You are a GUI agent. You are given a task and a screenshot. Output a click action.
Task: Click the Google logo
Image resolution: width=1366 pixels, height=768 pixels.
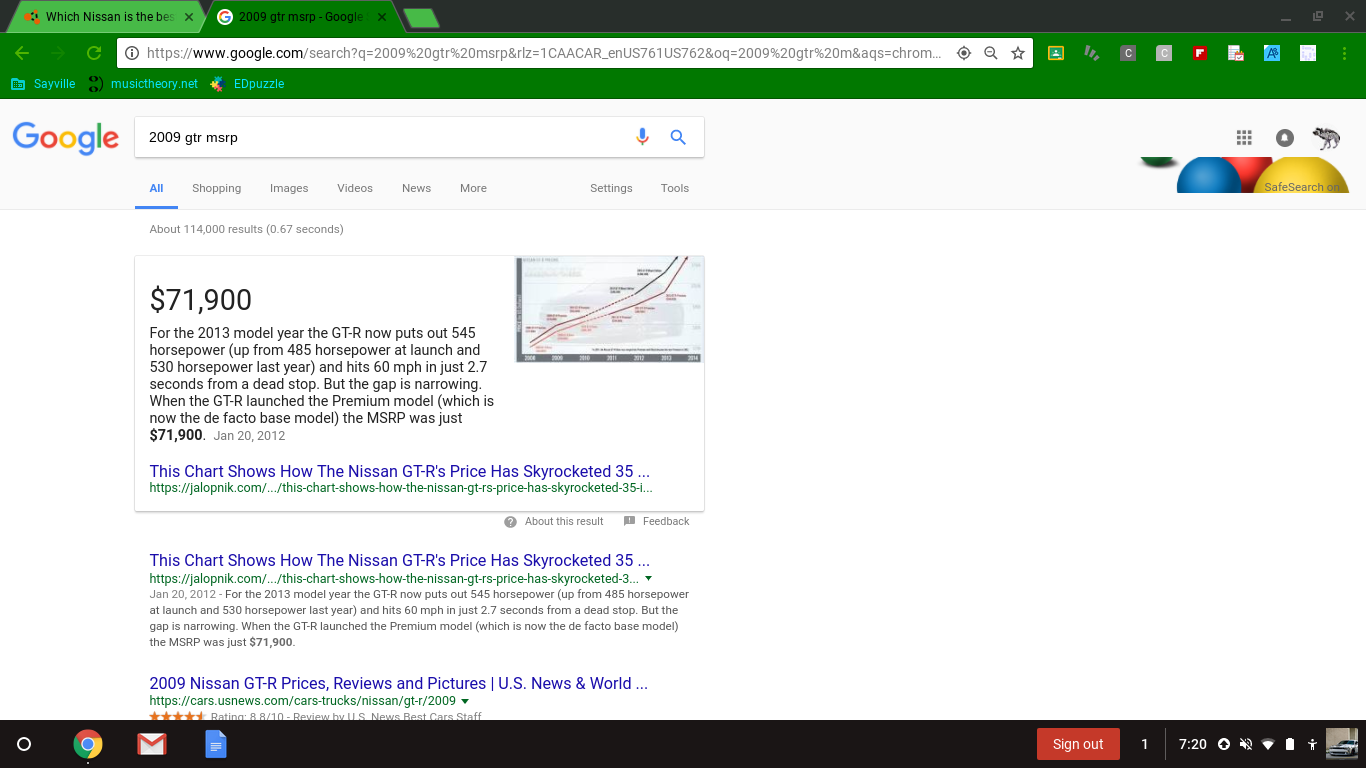click(66, 138)
